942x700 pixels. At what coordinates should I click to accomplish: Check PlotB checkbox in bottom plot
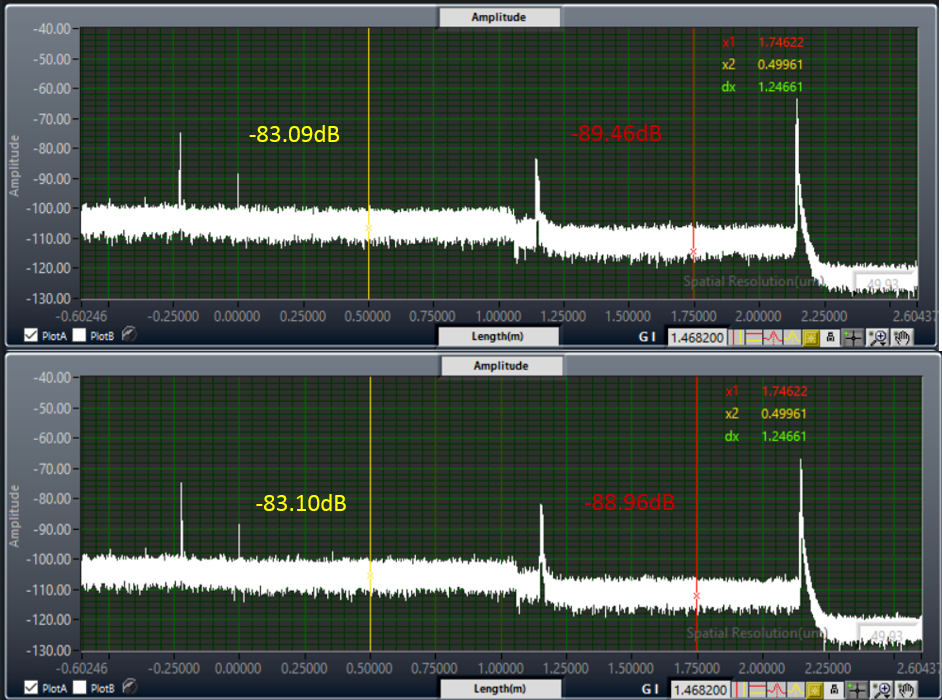point(79,687)
